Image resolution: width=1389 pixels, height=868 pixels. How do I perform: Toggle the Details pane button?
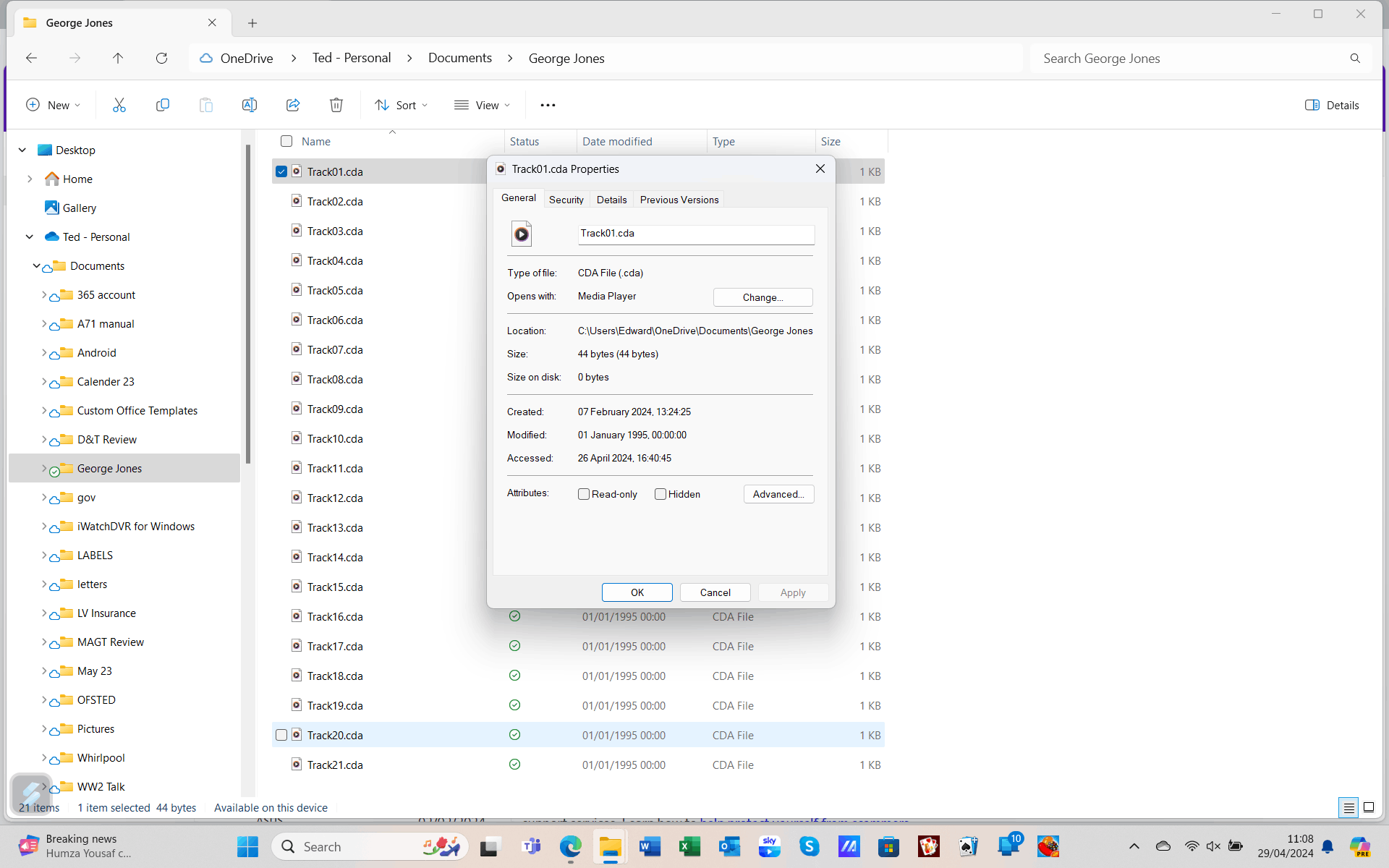[1332, 105]
